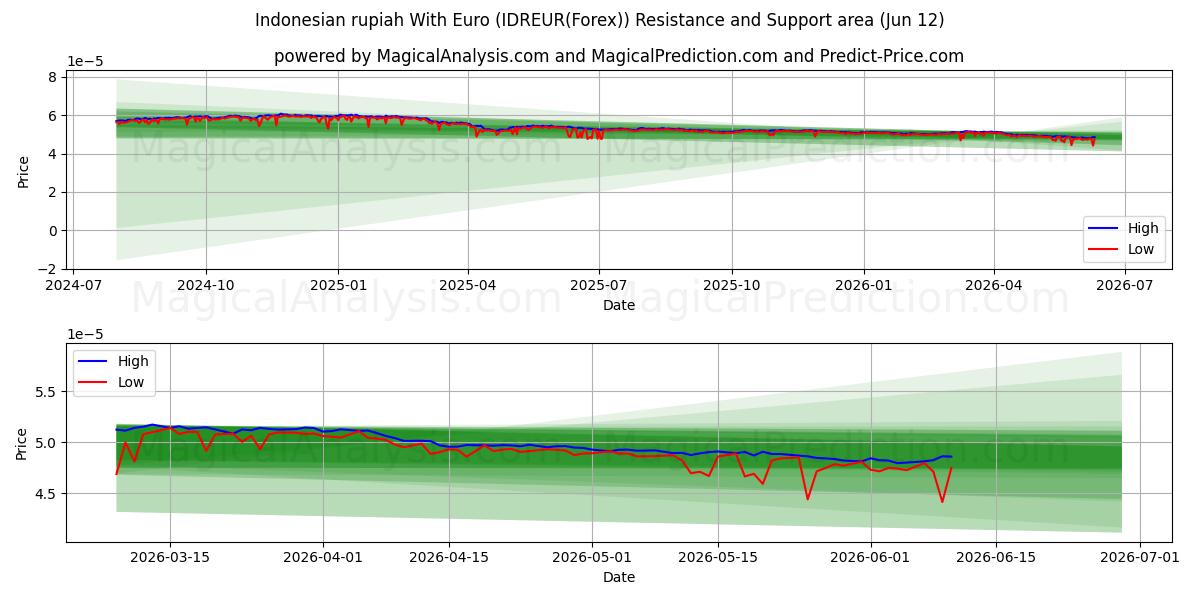Click the top chart 'Date' axis label
The width and height of the screenshot is (1200, 600).
(x=619, y=305)
